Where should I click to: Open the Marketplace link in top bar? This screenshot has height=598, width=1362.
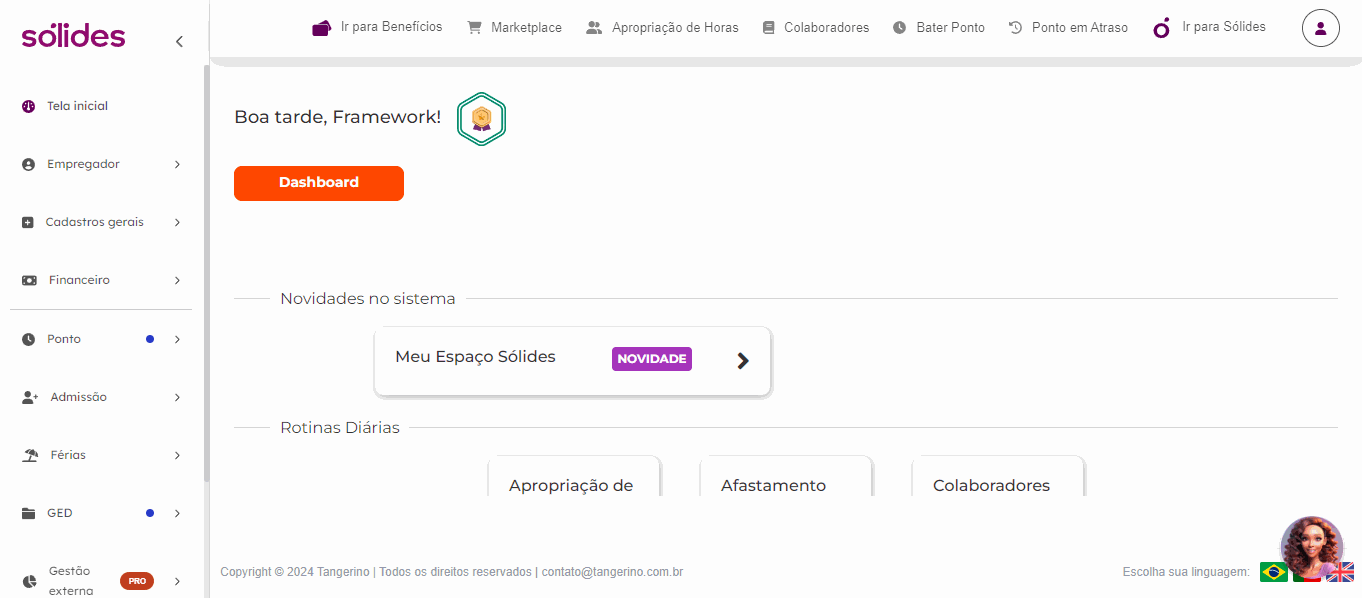[526, 28]
